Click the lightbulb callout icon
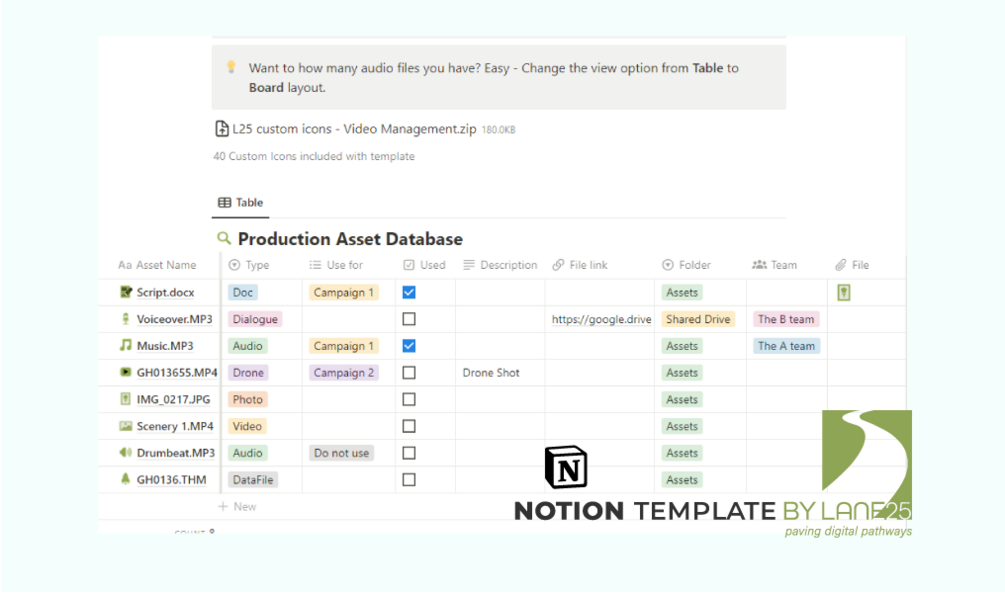1005x594 pixels. click(231, 67)
